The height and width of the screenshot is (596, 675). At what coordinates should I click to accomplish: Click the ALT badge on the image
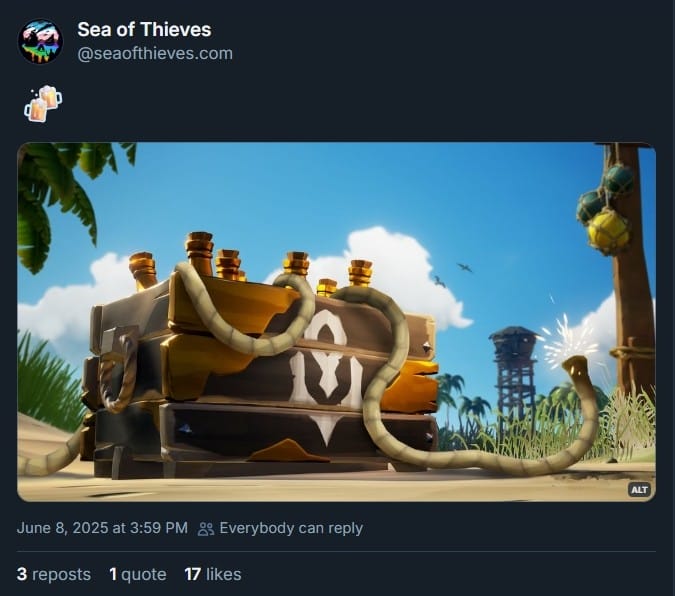[x=639, y=490]
